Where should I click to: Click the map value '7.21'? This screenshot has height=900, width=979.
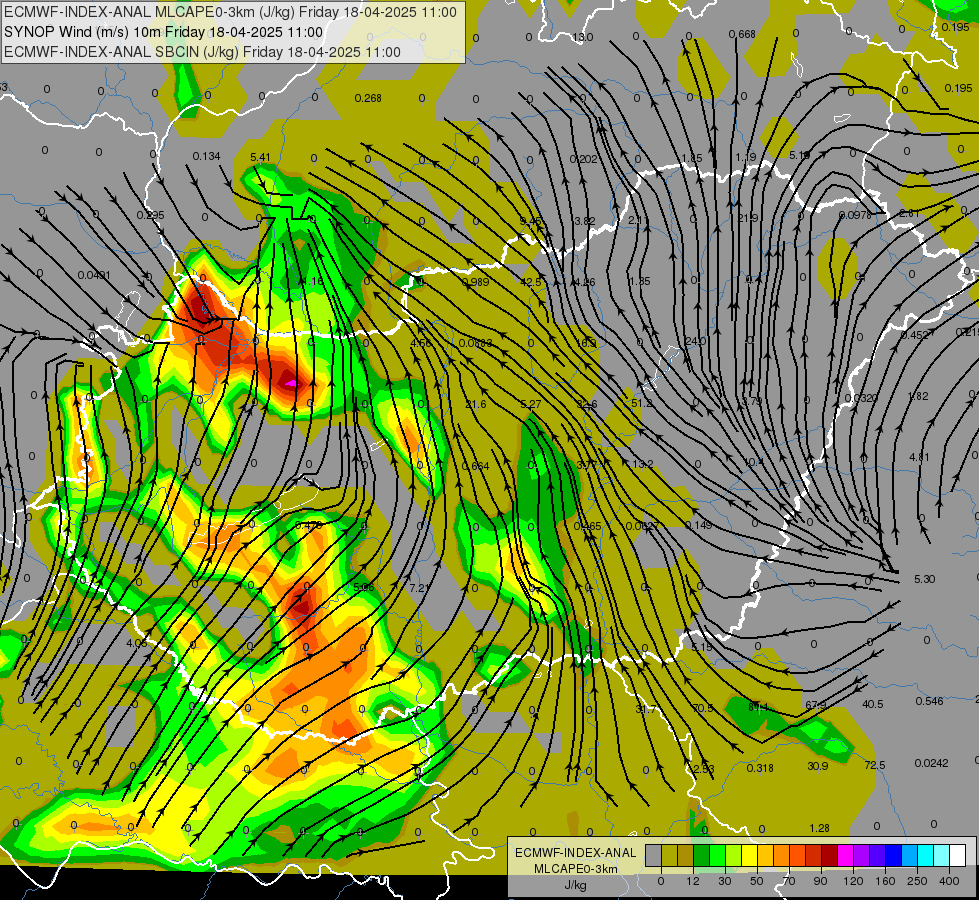(x=420, y=588)
